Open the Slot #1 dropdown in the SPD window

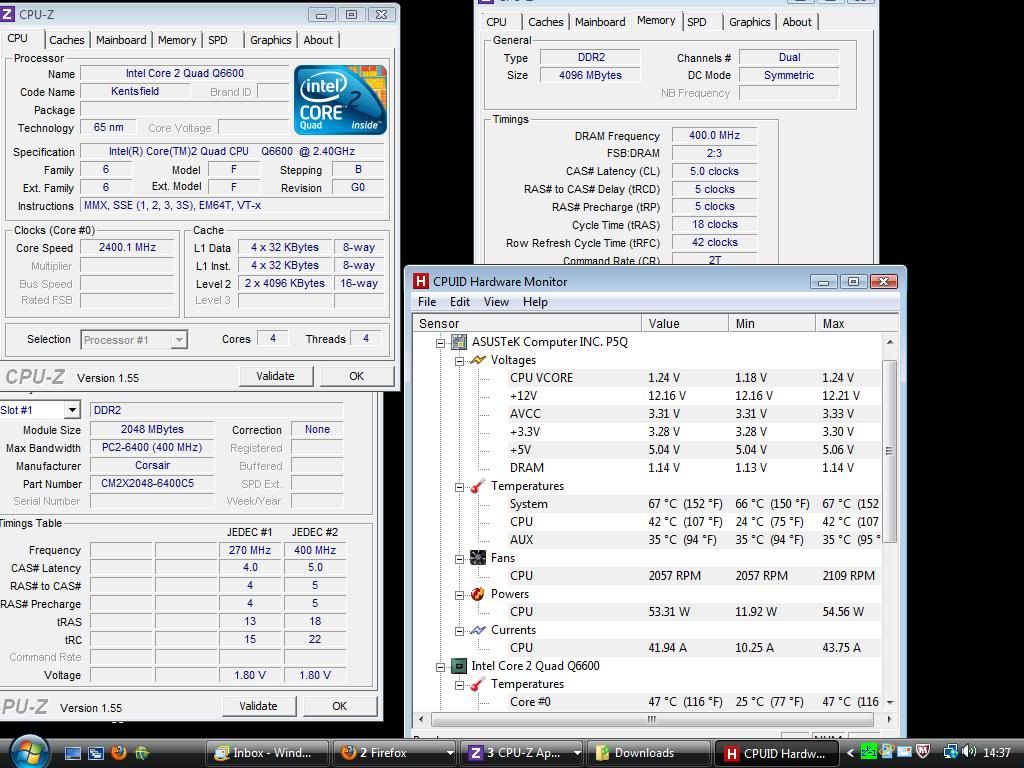coord(72,410)
